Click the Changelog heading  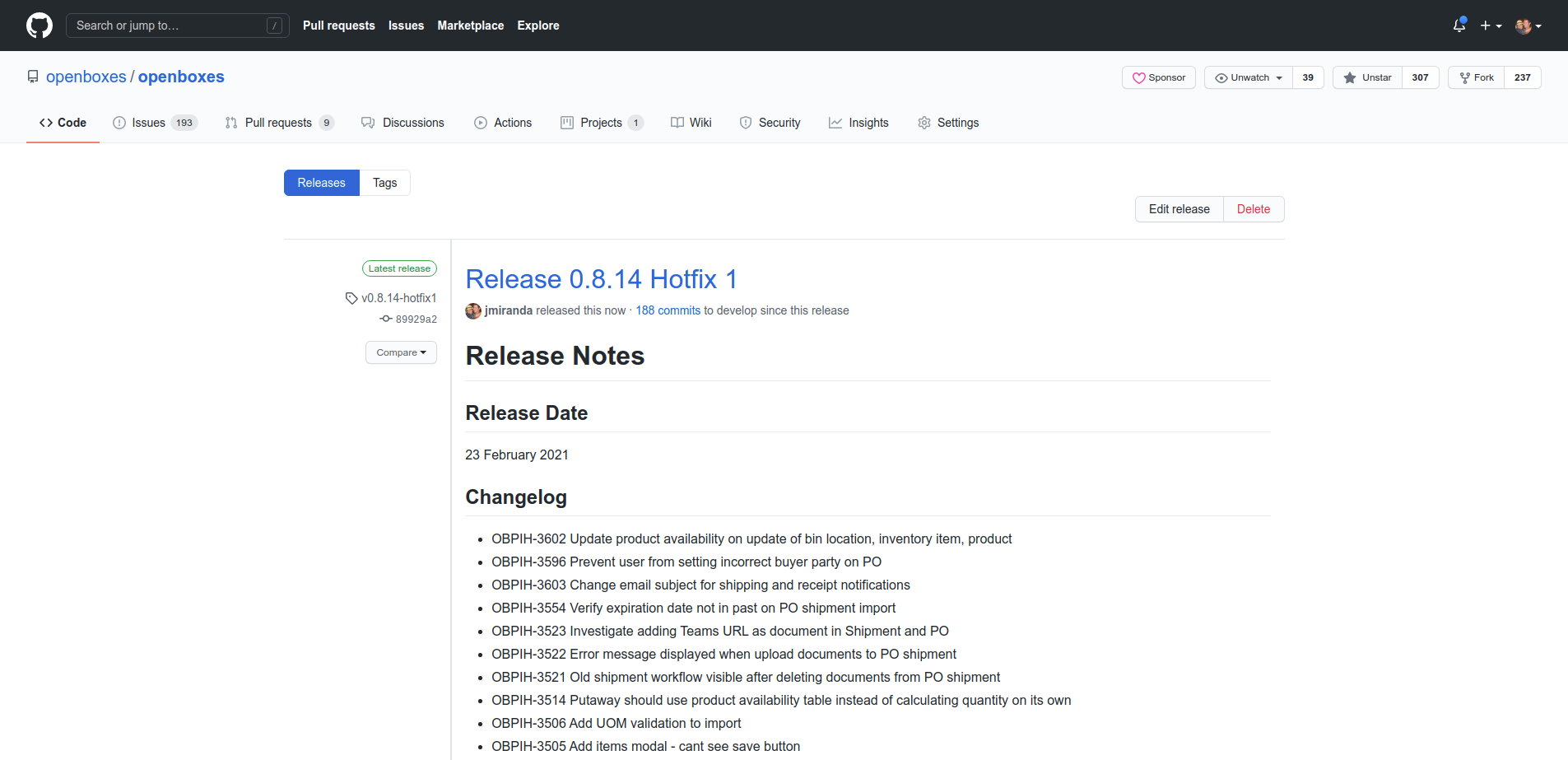pyautogui.click(x=516, y=497)
